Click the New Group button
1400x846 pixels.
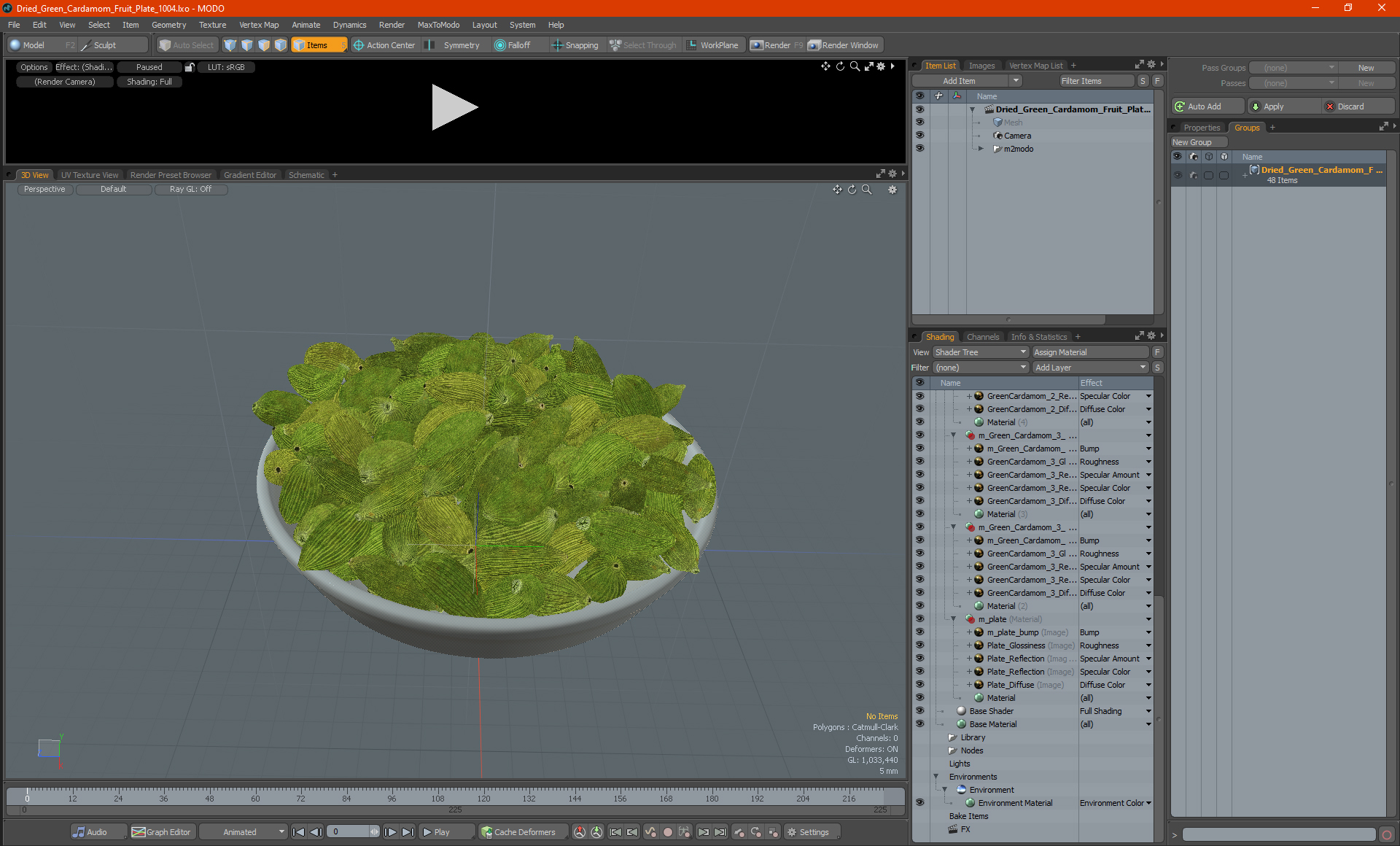[x=1198, y=142]
